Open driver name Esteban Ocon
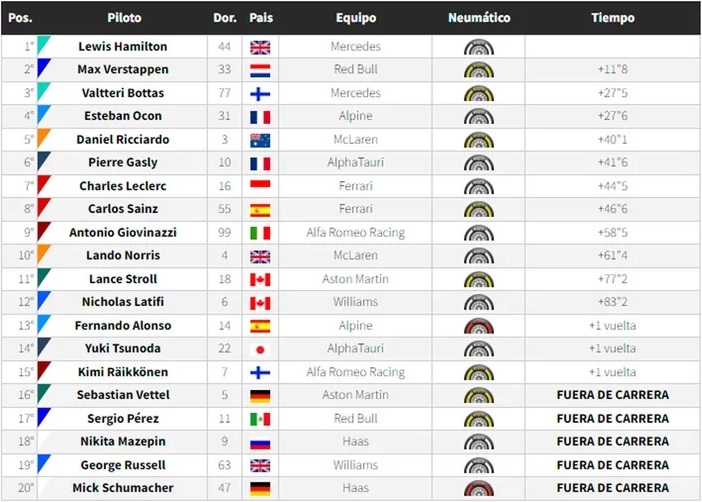 (x=123, y=116)
